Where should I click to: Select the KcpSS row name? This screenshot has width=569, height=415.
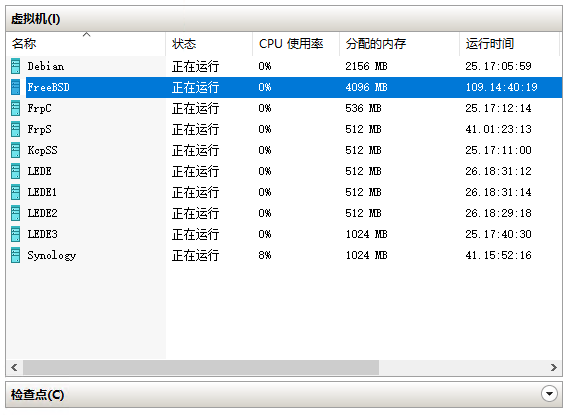[x=42, y=151]
